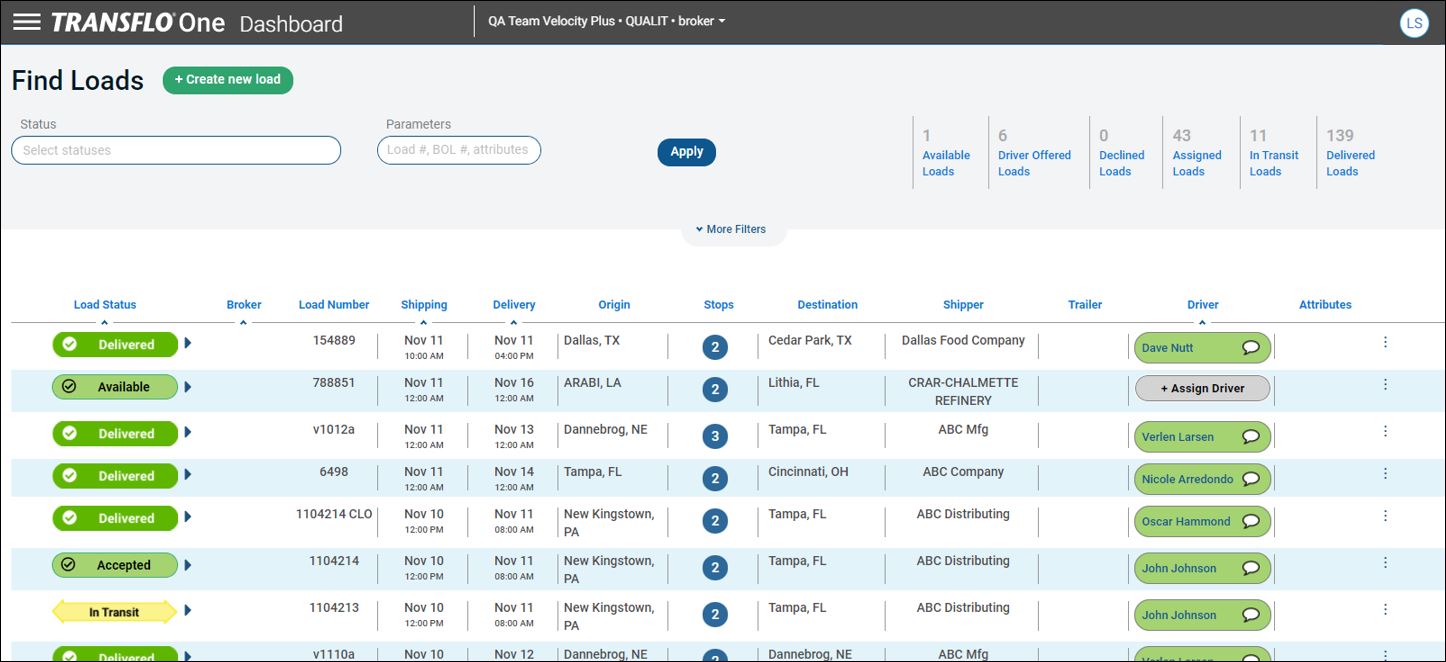1446x662 pixels.
Task: Sort table by Load Number column
Action: click(334, 305)
